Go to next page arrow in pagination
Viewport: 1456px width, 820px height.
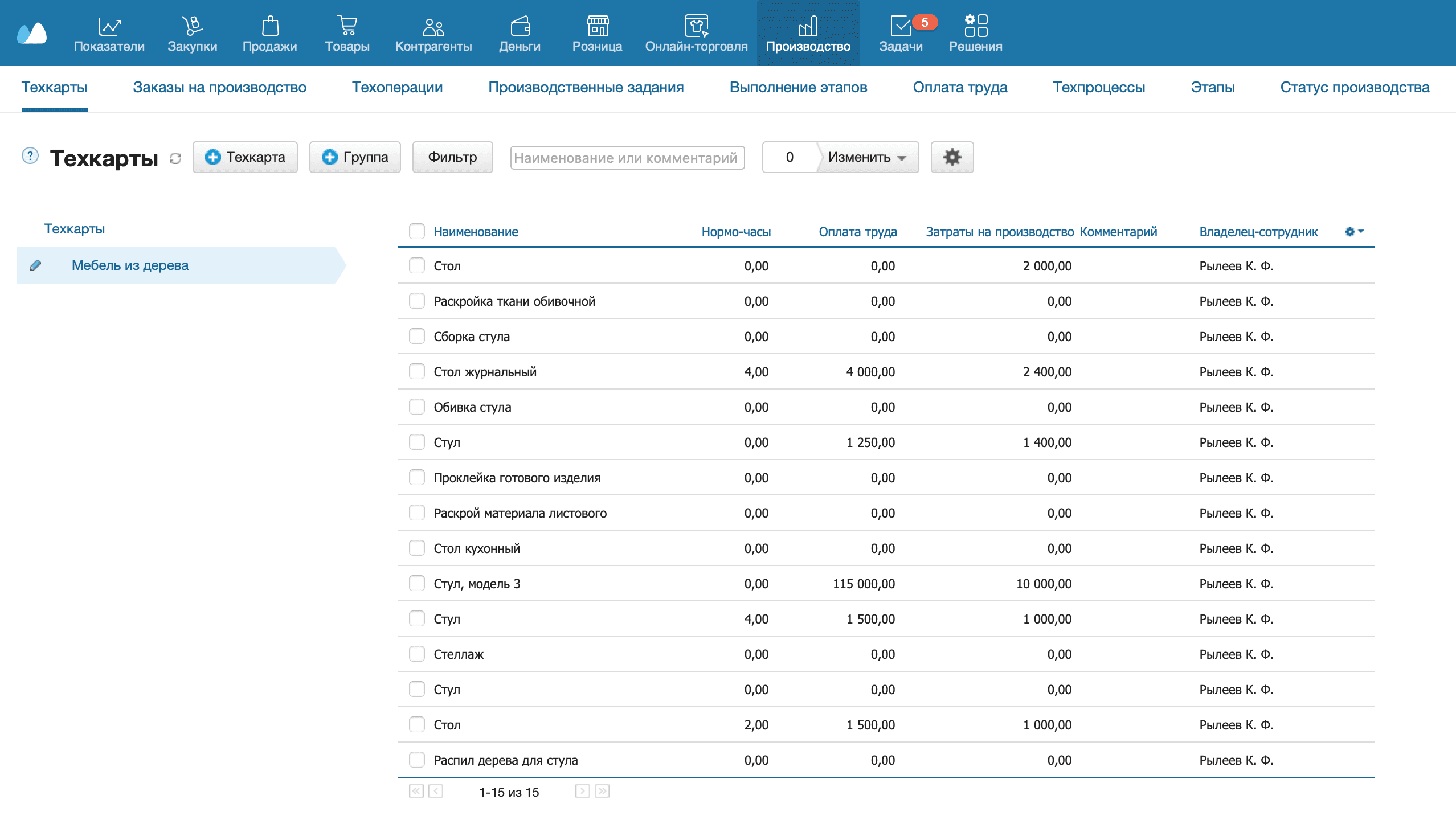point(582,792)
